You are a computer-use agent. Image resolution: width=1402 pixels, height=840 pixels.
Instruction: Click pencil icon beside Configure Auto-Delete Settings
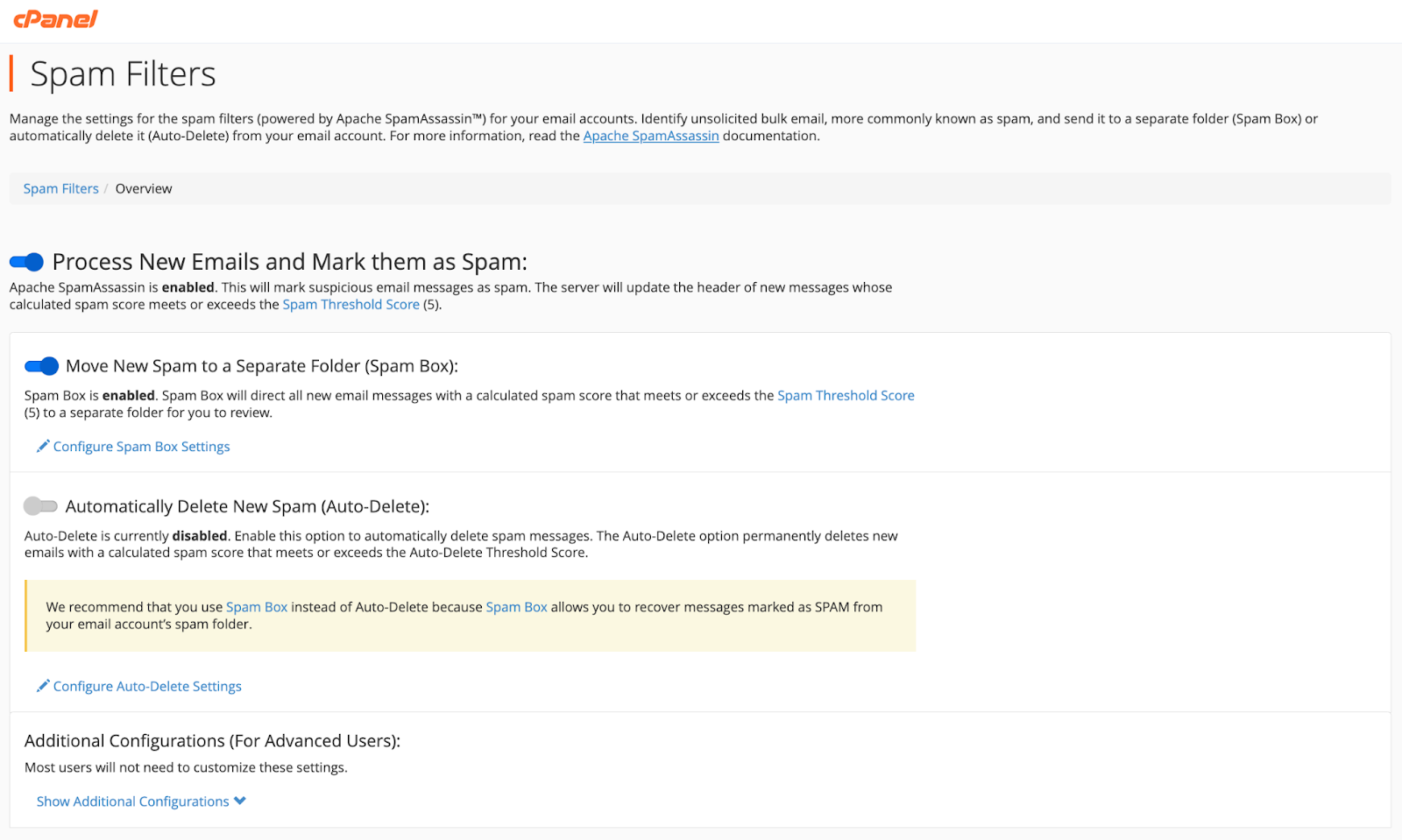[43, 687]
